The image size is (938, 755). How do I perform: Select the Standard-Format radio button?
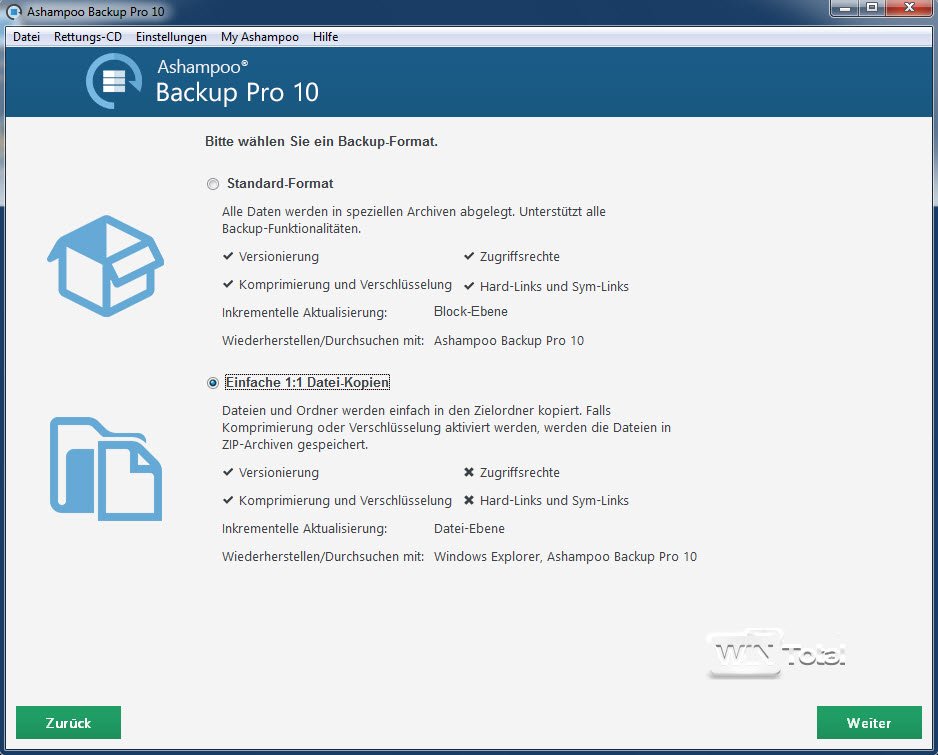(x=212, y=184)
